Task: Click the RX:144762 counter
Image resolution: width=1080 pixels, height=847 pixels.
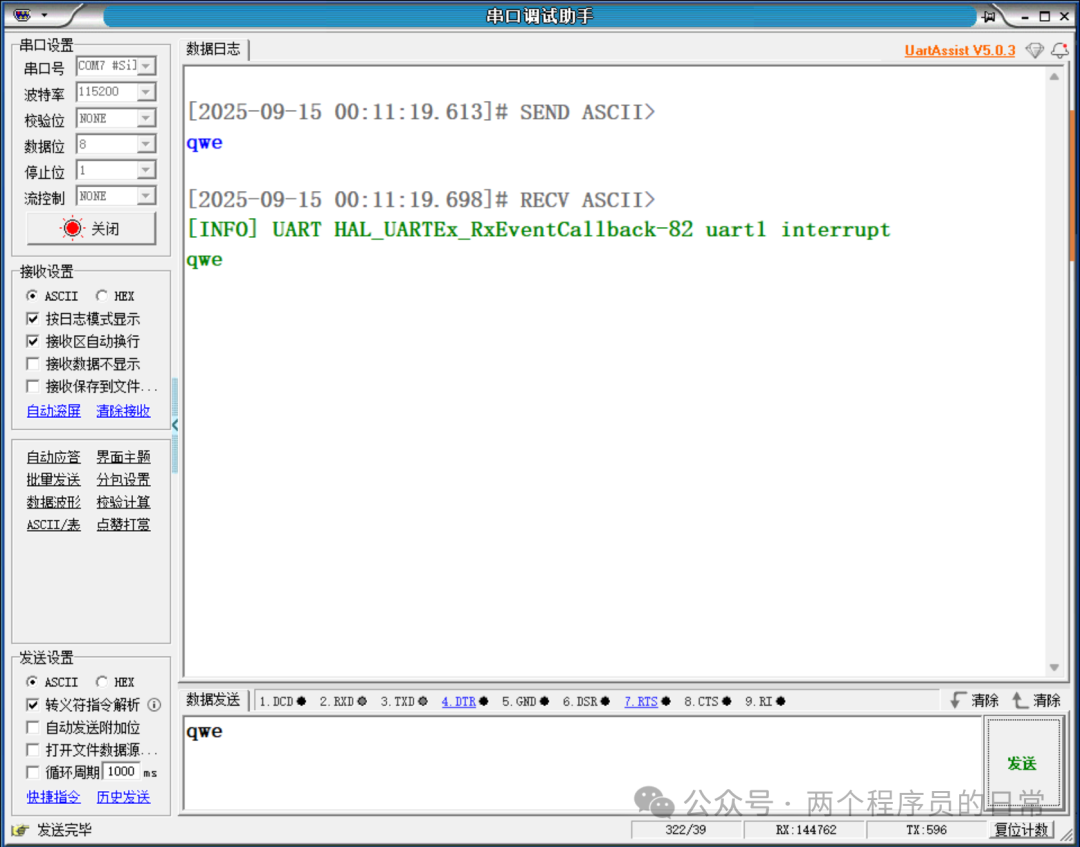Action: point(805,830)
